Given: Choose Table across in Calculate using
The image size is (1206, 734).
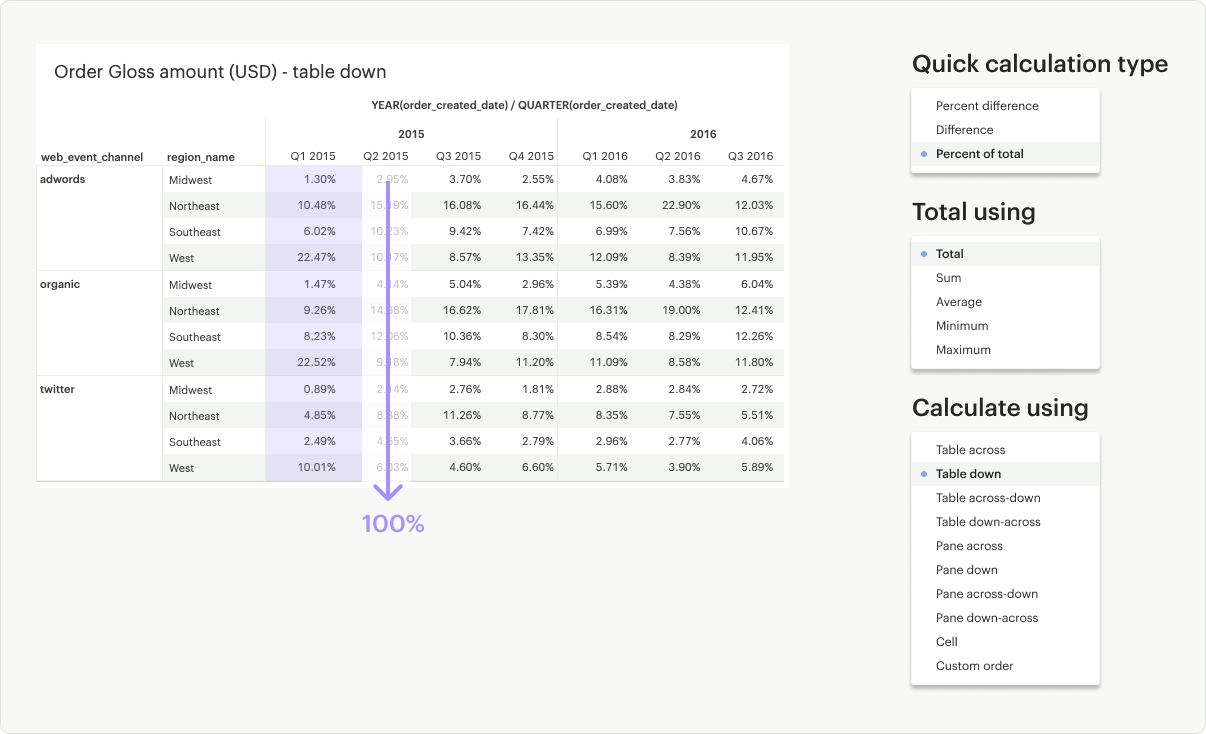Looking at the screenshot, I should coord(970,450).
